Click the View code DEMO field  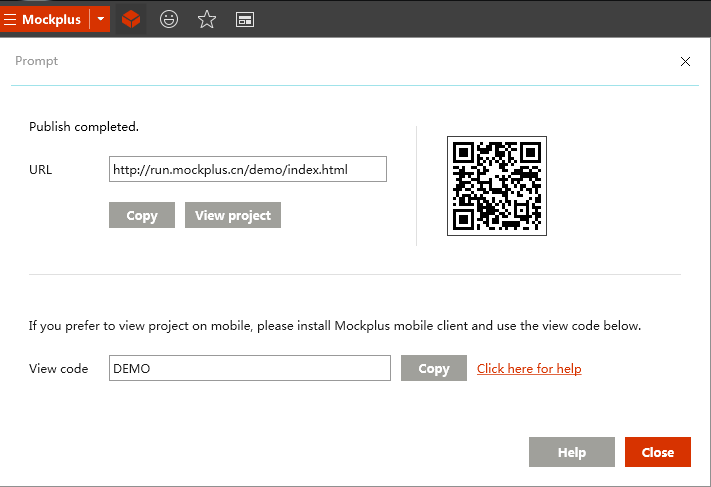(250, 368)
